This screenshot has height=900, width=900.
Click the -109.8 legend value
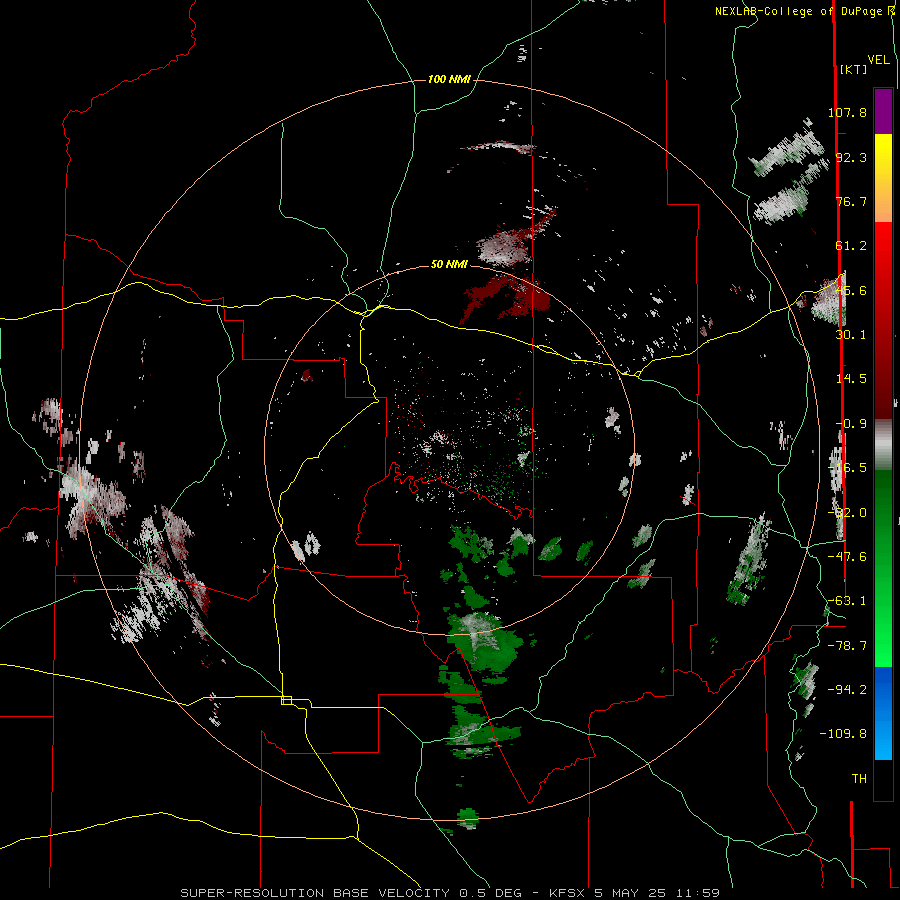[843, 734]
